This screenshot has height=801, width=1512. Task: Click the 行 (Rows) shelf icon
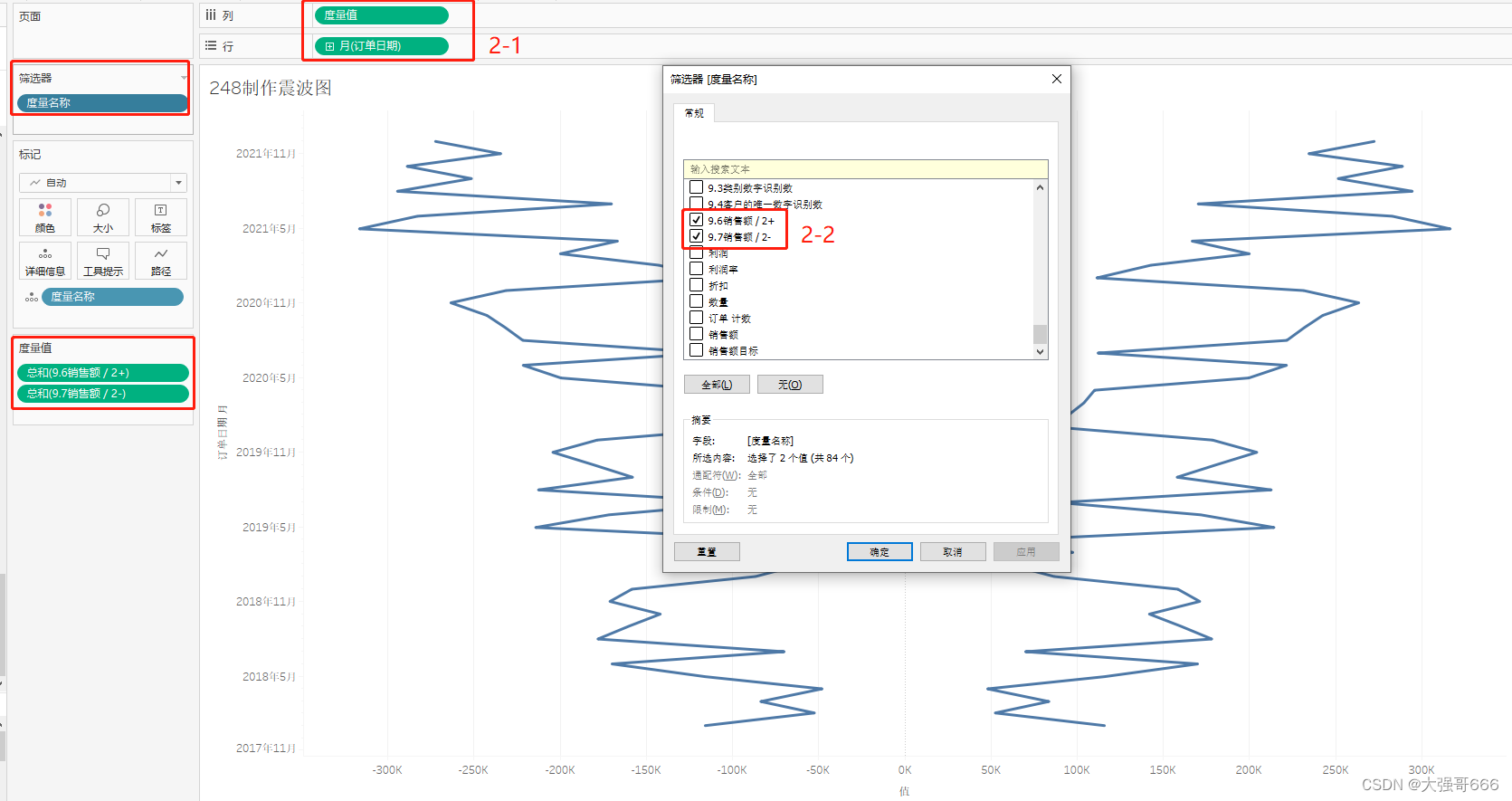pos(211,45)
